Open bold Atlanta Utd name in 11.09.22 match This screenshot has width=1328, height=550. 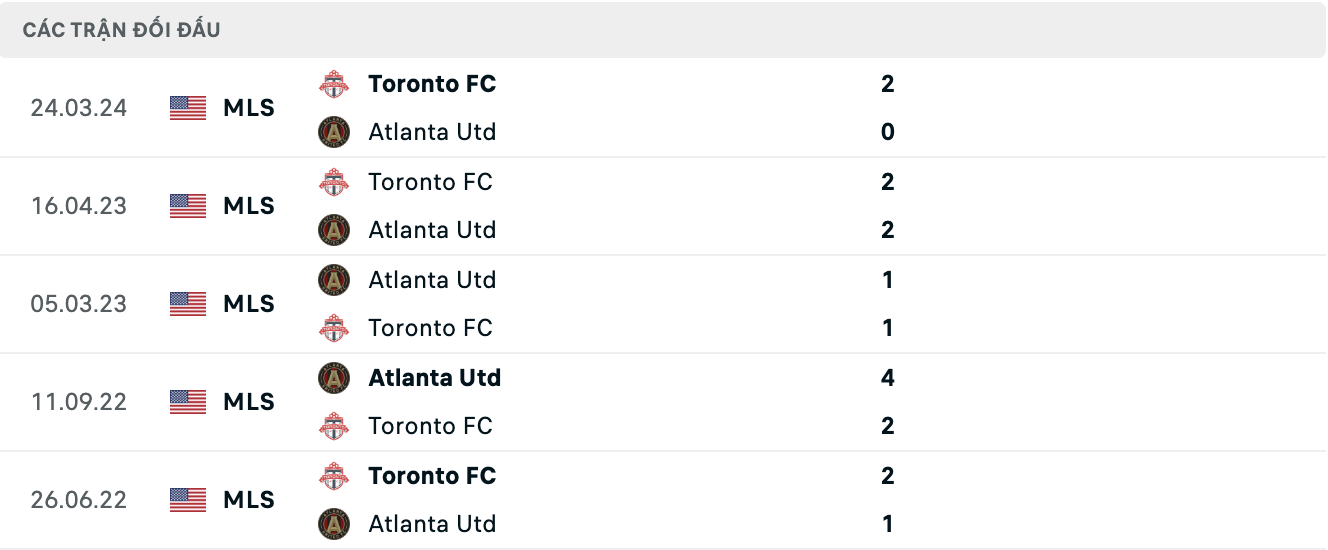(435, 378)
